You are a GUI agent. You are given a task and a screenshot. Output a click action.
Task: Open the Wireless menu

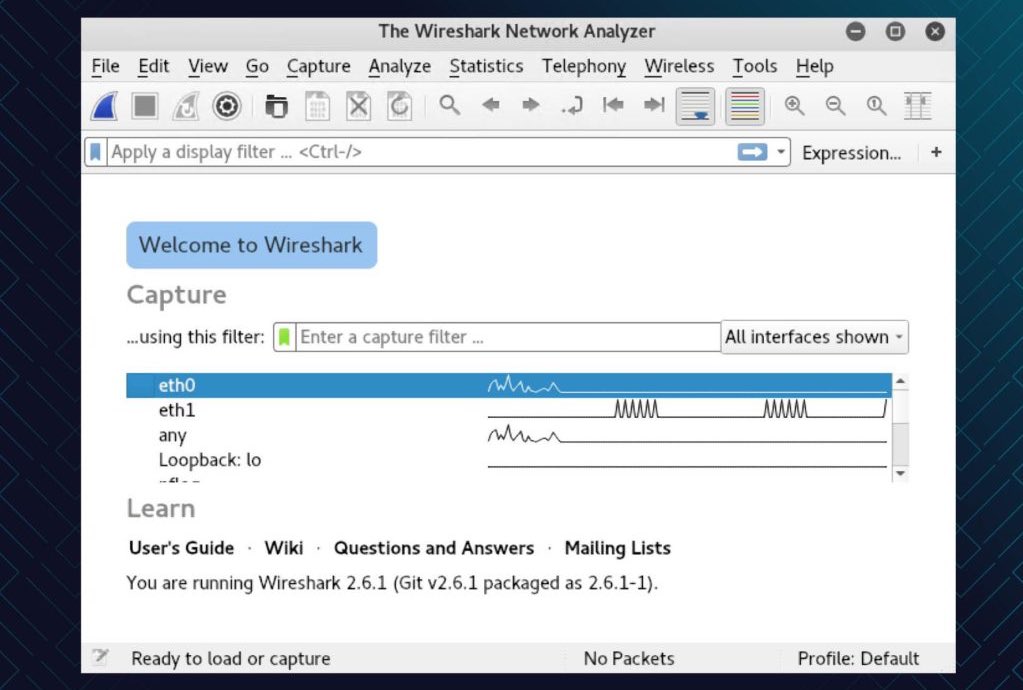[679, 67]
